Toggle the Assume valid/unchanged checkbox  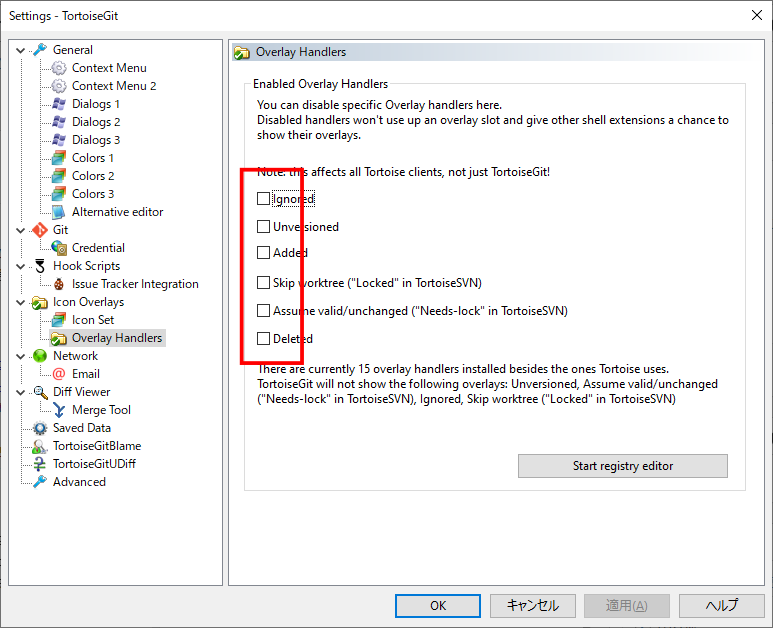[264, 311]
